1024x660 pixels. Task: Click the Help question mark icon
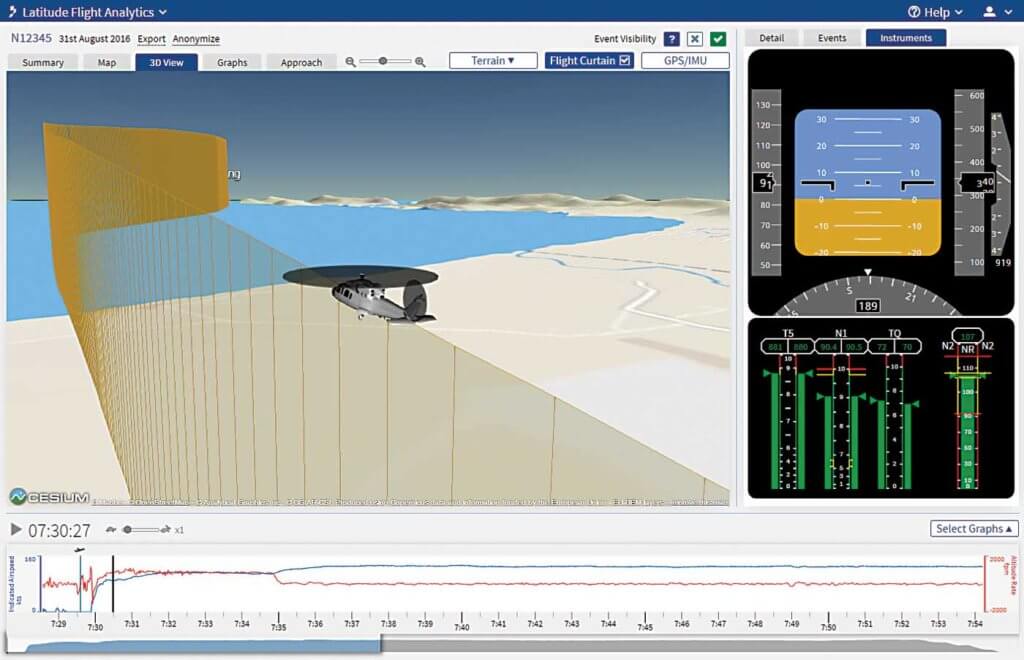tap(914, 12)
